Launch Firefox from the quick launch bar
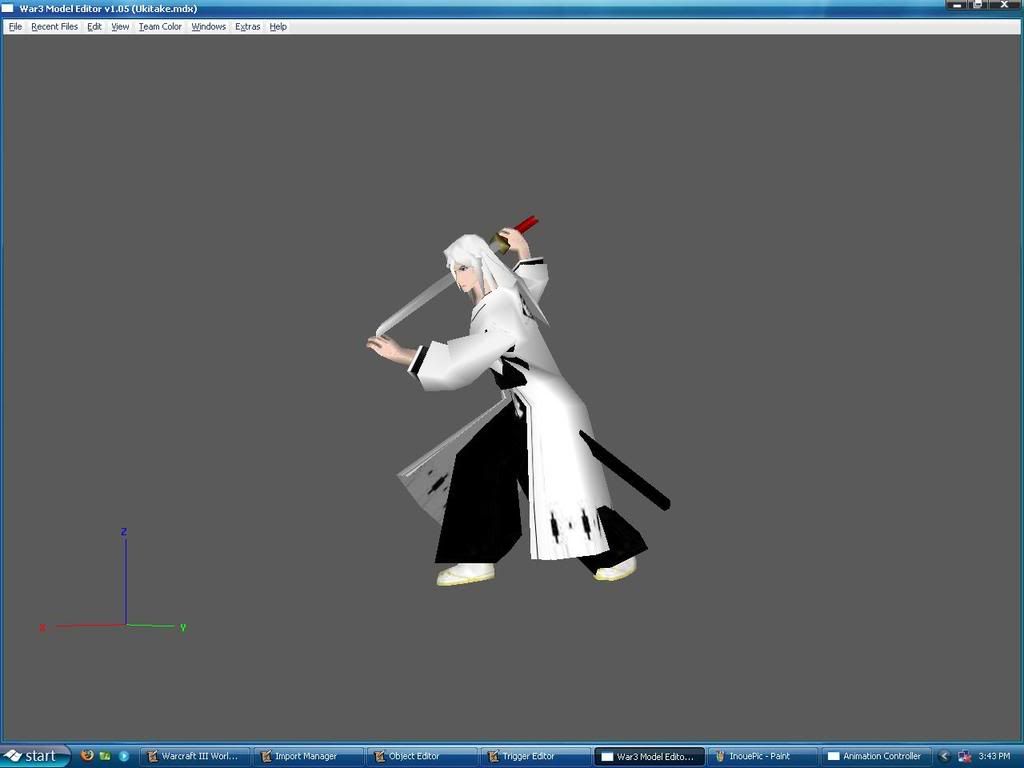1024x768 pixels. click(88, 756)
